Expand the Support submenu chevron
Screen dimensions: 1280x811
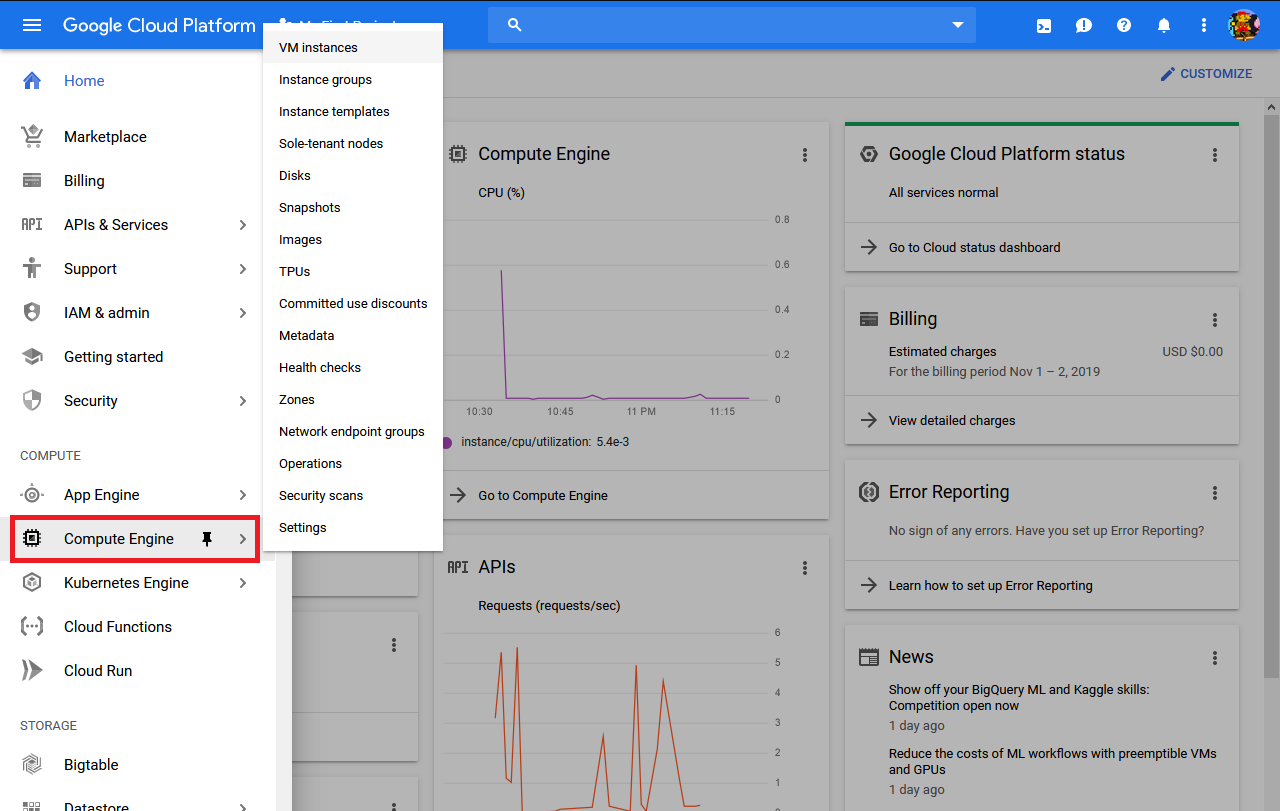pos(243,269)
